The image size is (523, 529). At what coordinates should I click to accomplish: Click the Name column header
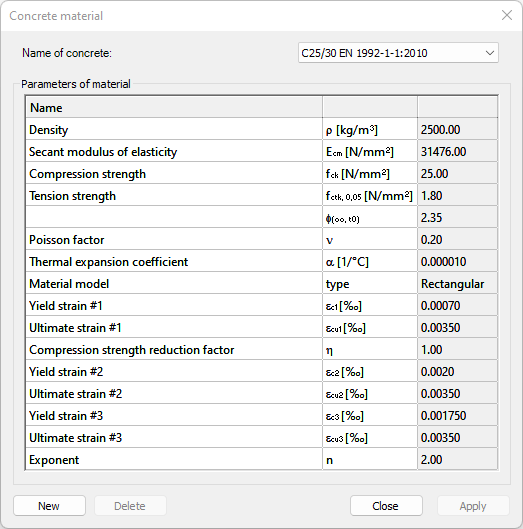tap(174, 107)
